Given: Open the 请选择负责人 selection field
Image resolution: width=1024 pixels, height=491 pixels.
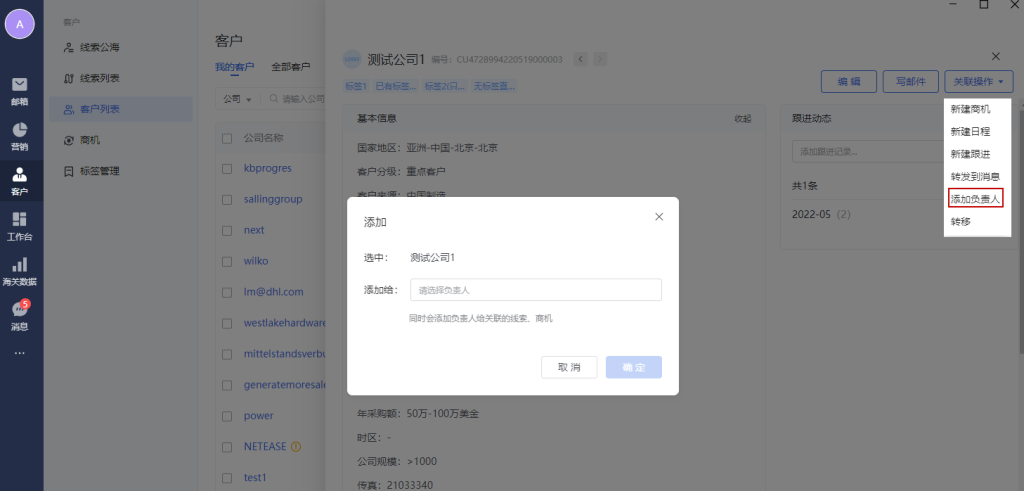Looking at the screenshot, I should coord(535,290).
